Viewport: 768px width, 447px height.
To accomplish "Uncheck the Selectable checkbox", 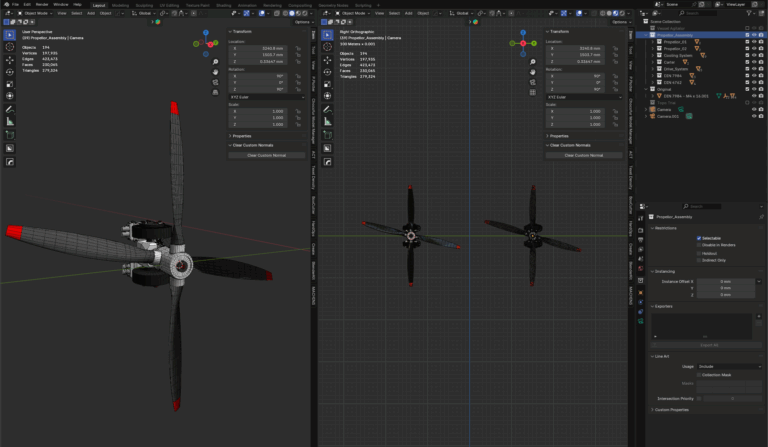I will (x=698, y=238).
